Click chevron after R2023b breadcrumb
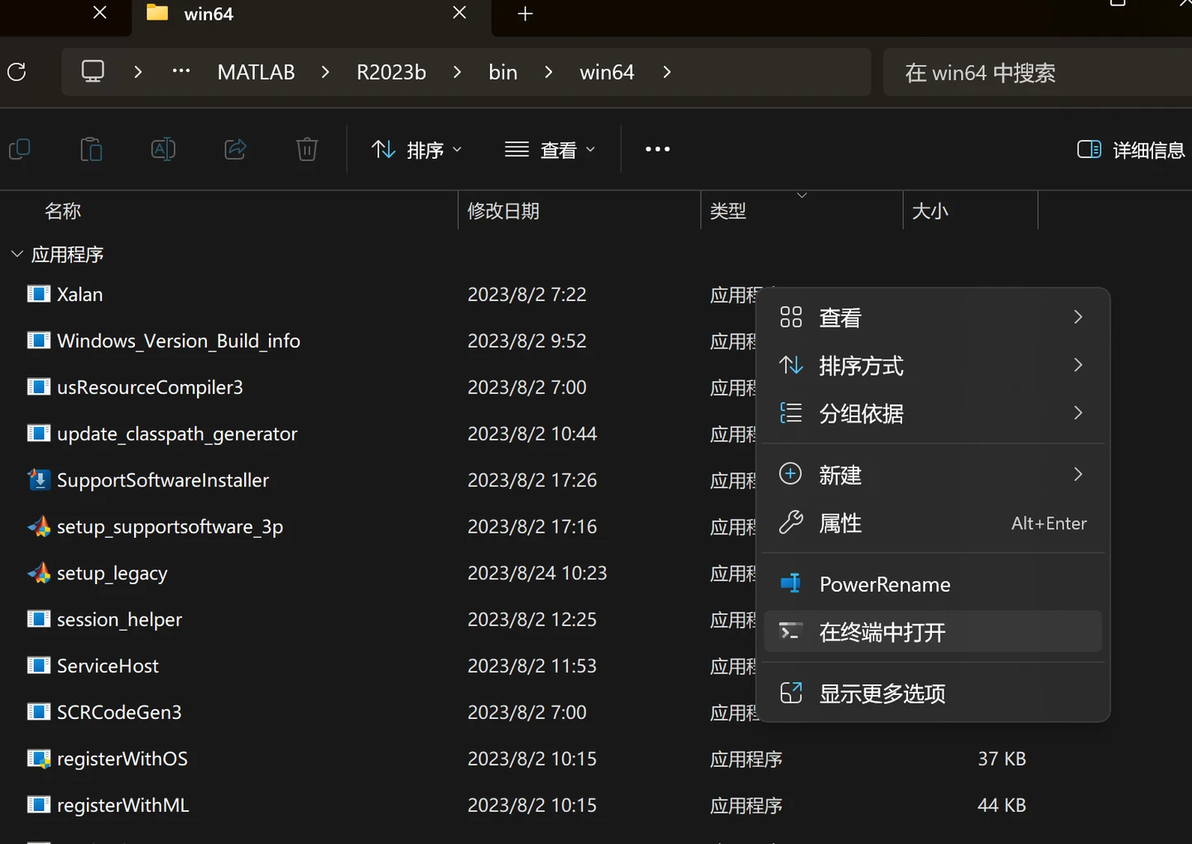 (457, 72)
